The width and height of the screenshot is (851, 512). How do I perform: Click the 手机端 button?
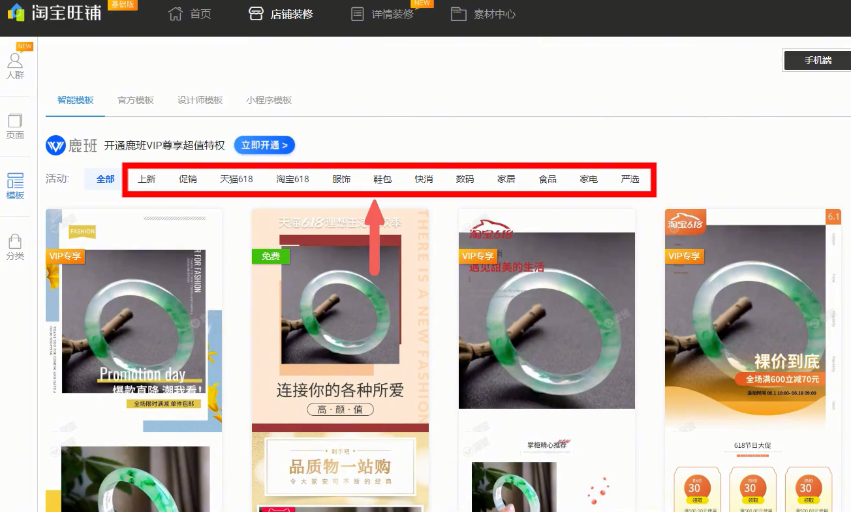(817, 60)
